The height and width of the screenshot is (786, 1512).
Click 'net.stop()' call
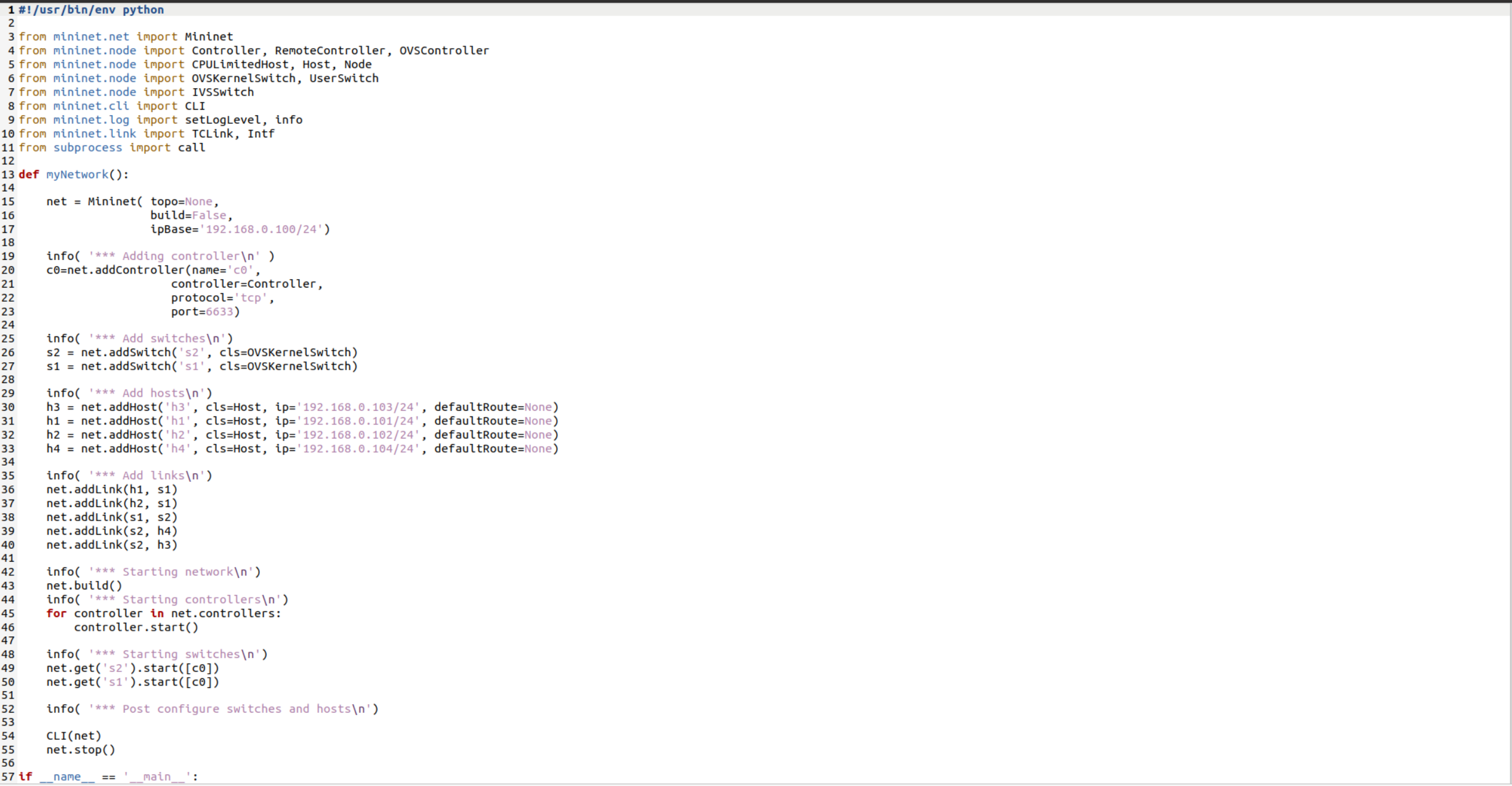[x=81, y=750]
